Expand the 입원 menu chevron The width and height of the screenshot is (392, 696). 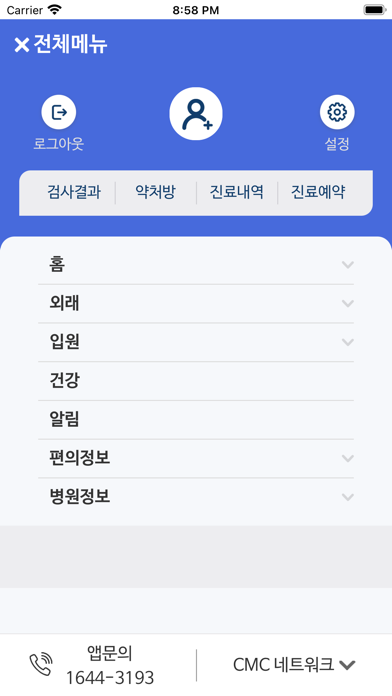pos(348,342)
